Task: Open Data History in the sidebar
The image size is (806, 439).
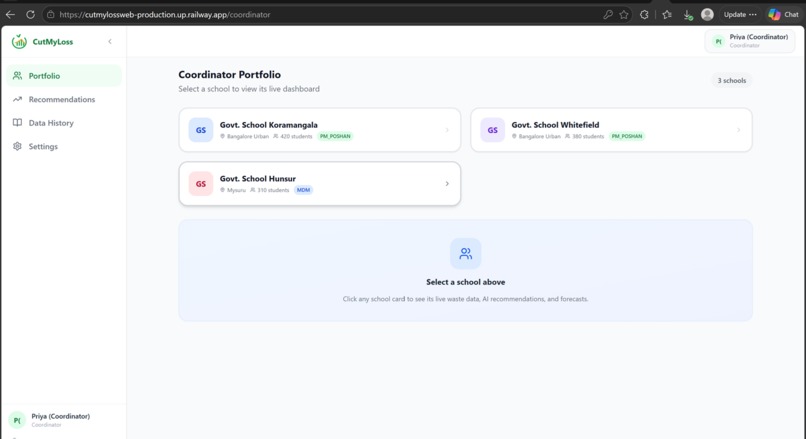Action: [x=64, y=123]
